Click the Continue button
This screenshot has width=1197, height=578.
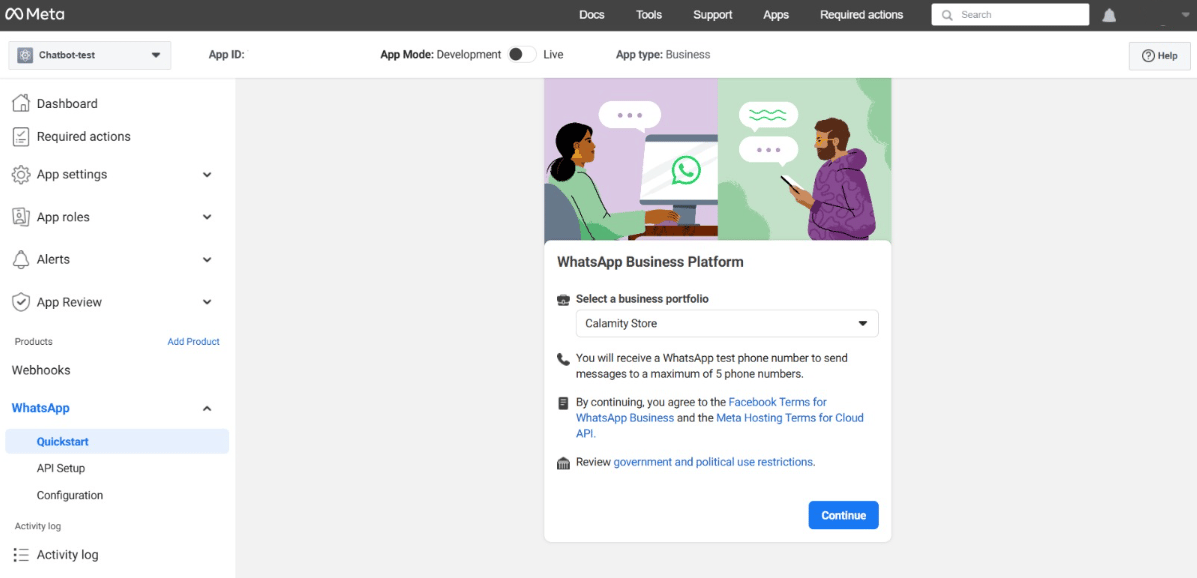pos(843,515)
